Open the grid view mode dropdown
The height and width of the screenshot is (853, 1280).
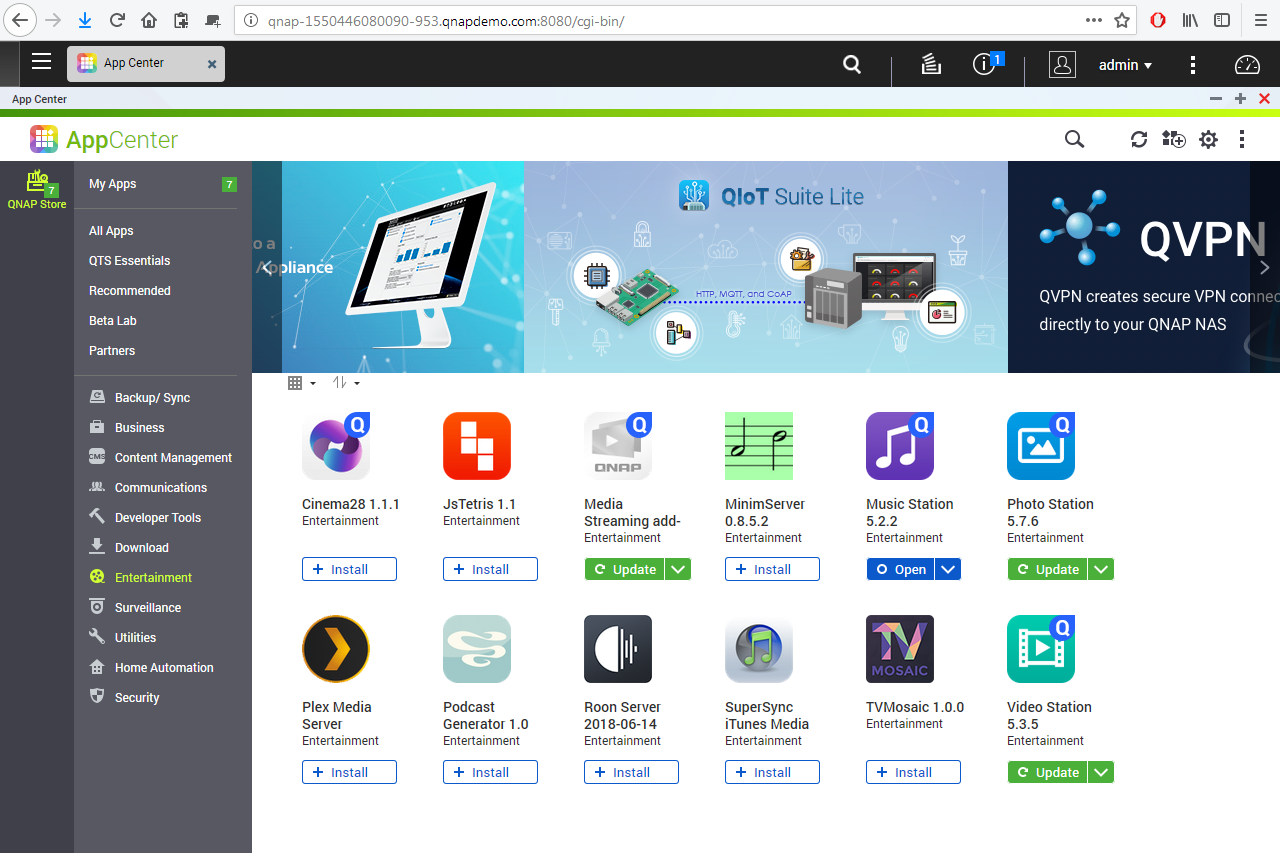tap(301, 383)
